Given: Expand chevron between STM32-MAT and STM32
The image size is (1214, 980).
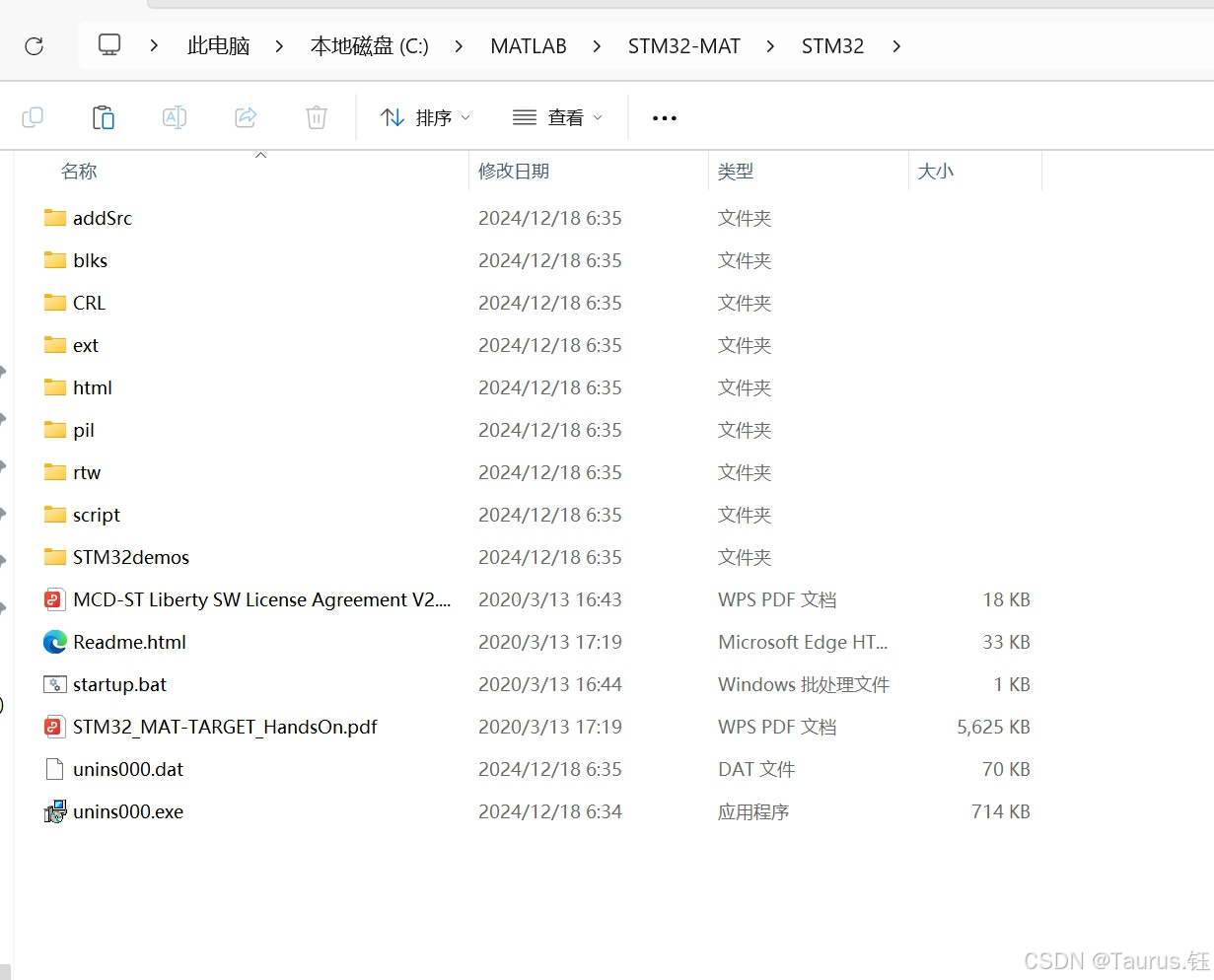Looking at the screenshot, I should (770, 46).
